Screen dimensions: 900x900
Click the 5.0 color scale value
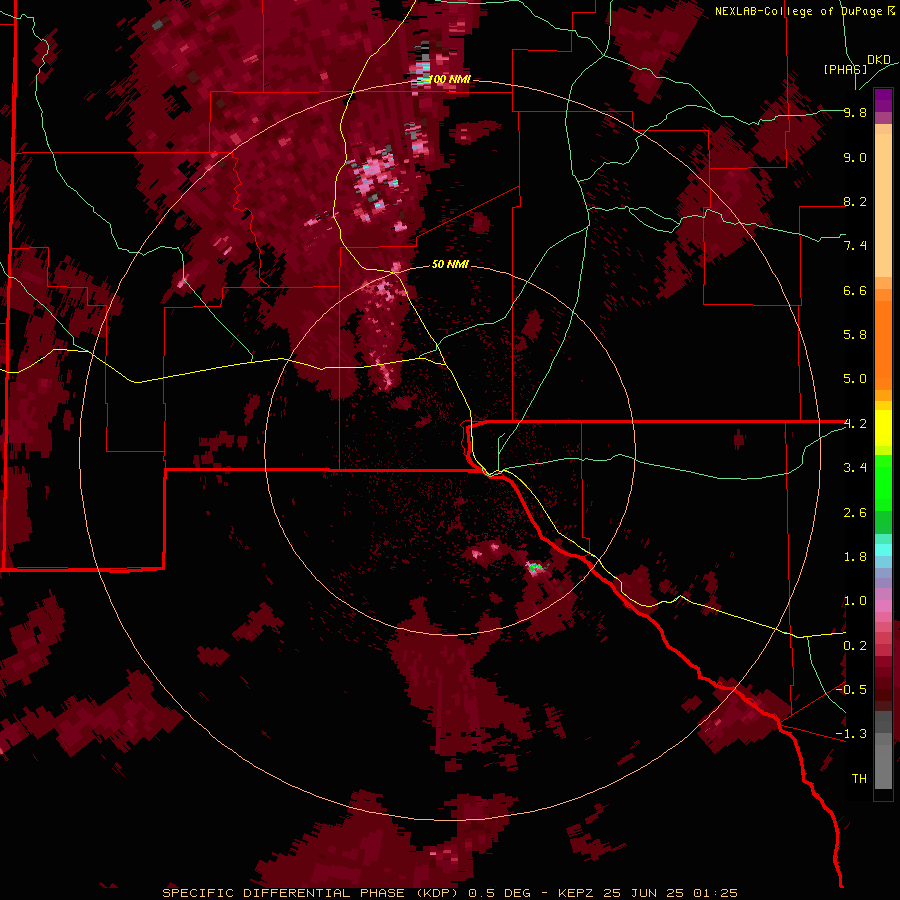(855, 379)
